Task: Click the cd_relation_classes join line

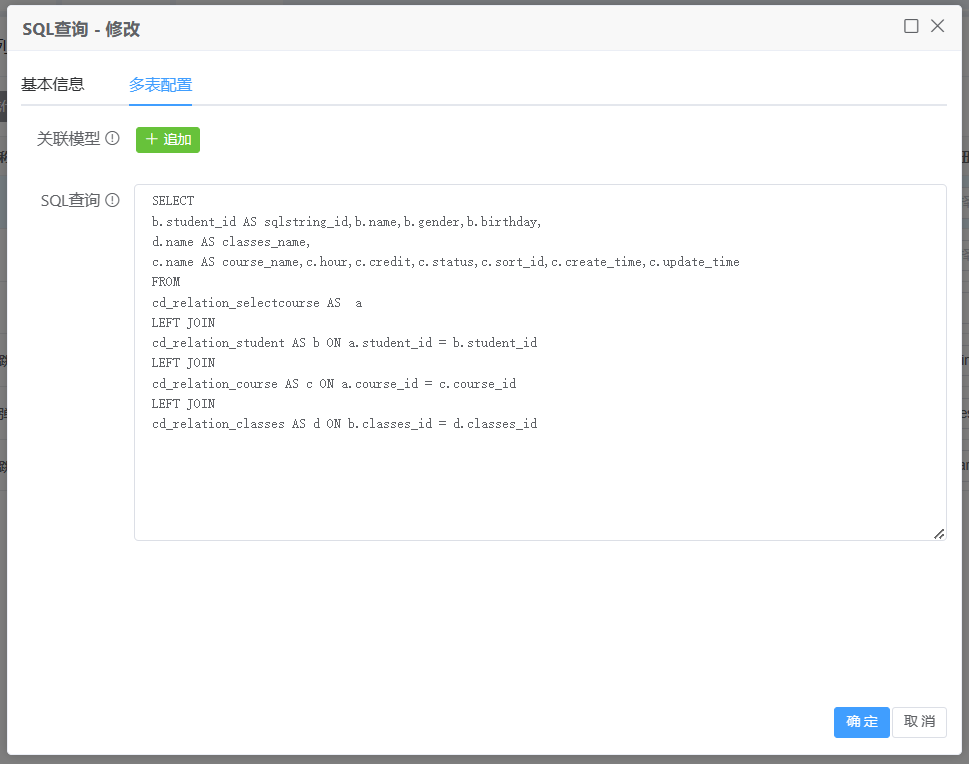Action: pos(344,424)
